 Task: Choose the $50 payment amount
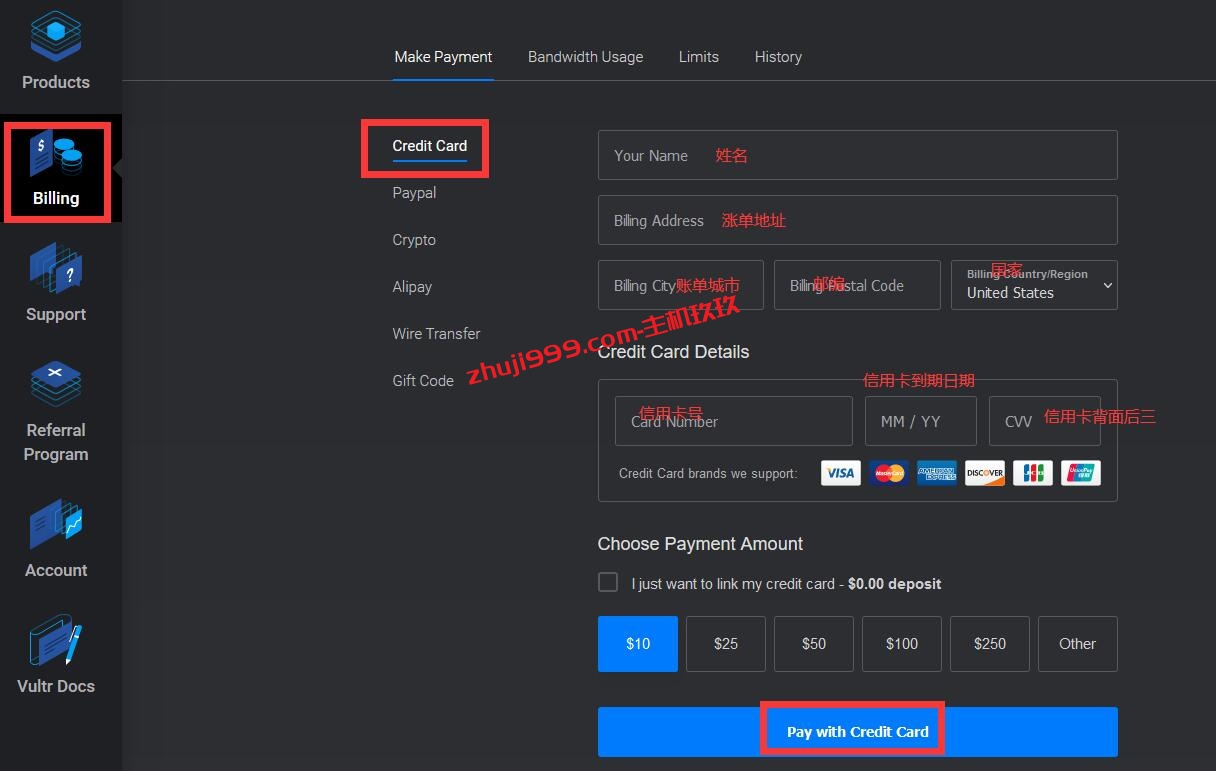pos(814,644)
